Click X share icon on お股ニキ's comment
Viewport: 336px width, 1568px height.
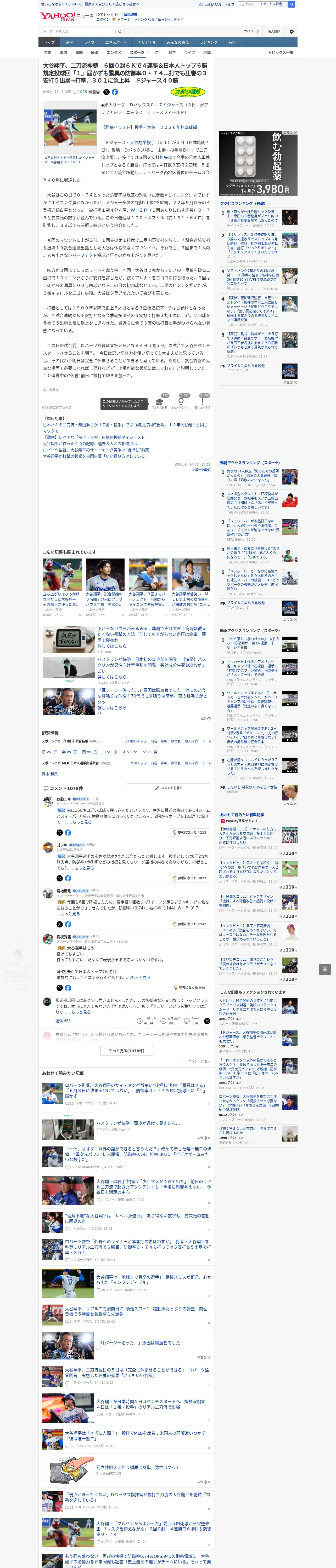tap(59, 832)
